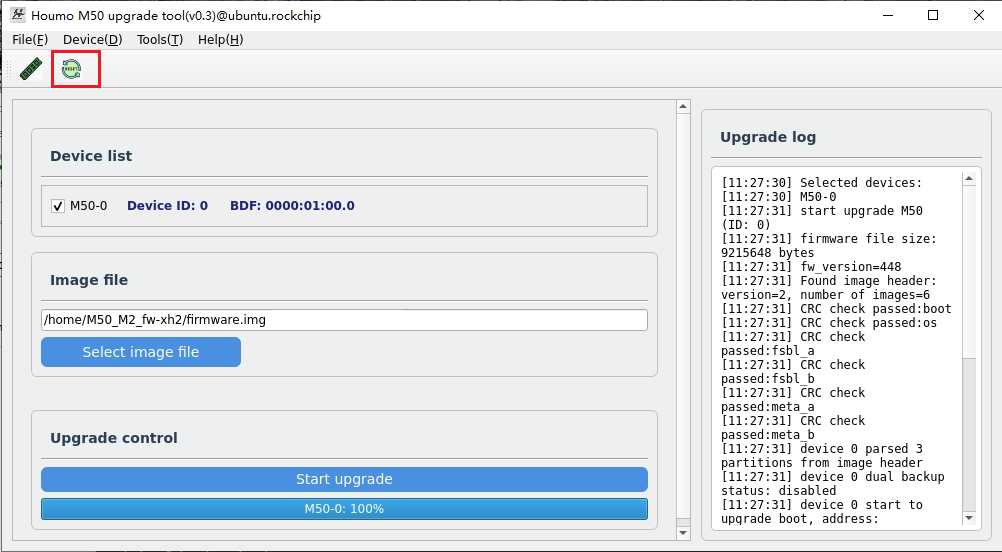The width and height of the screenshot is (1002, 552).
Task: Click the CRC check passed:os log line
Action: [x=829, y=323]
